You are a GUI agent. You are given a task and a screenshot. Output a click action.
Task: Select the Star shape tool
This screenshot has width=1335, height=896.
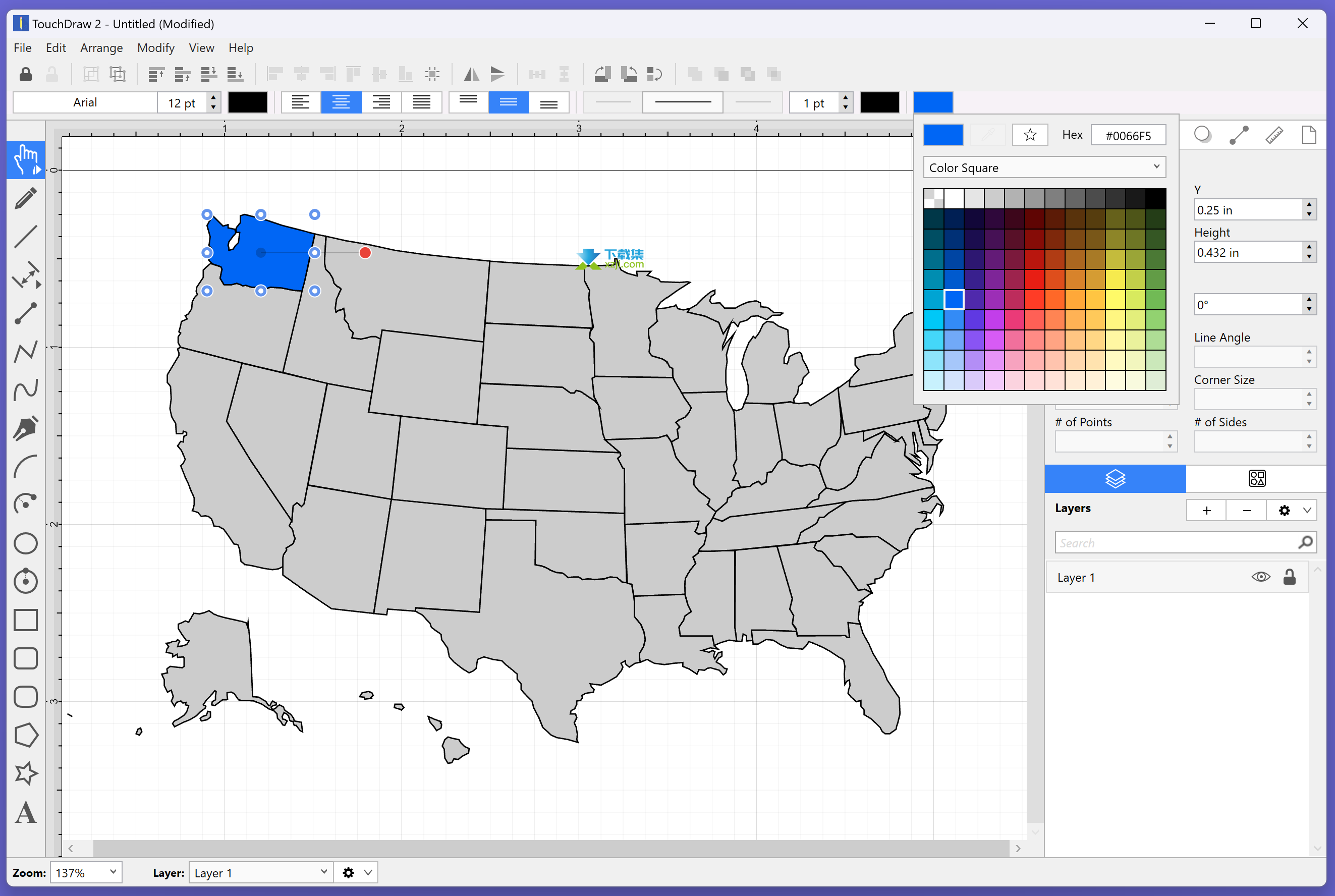(x=27, y=772)
